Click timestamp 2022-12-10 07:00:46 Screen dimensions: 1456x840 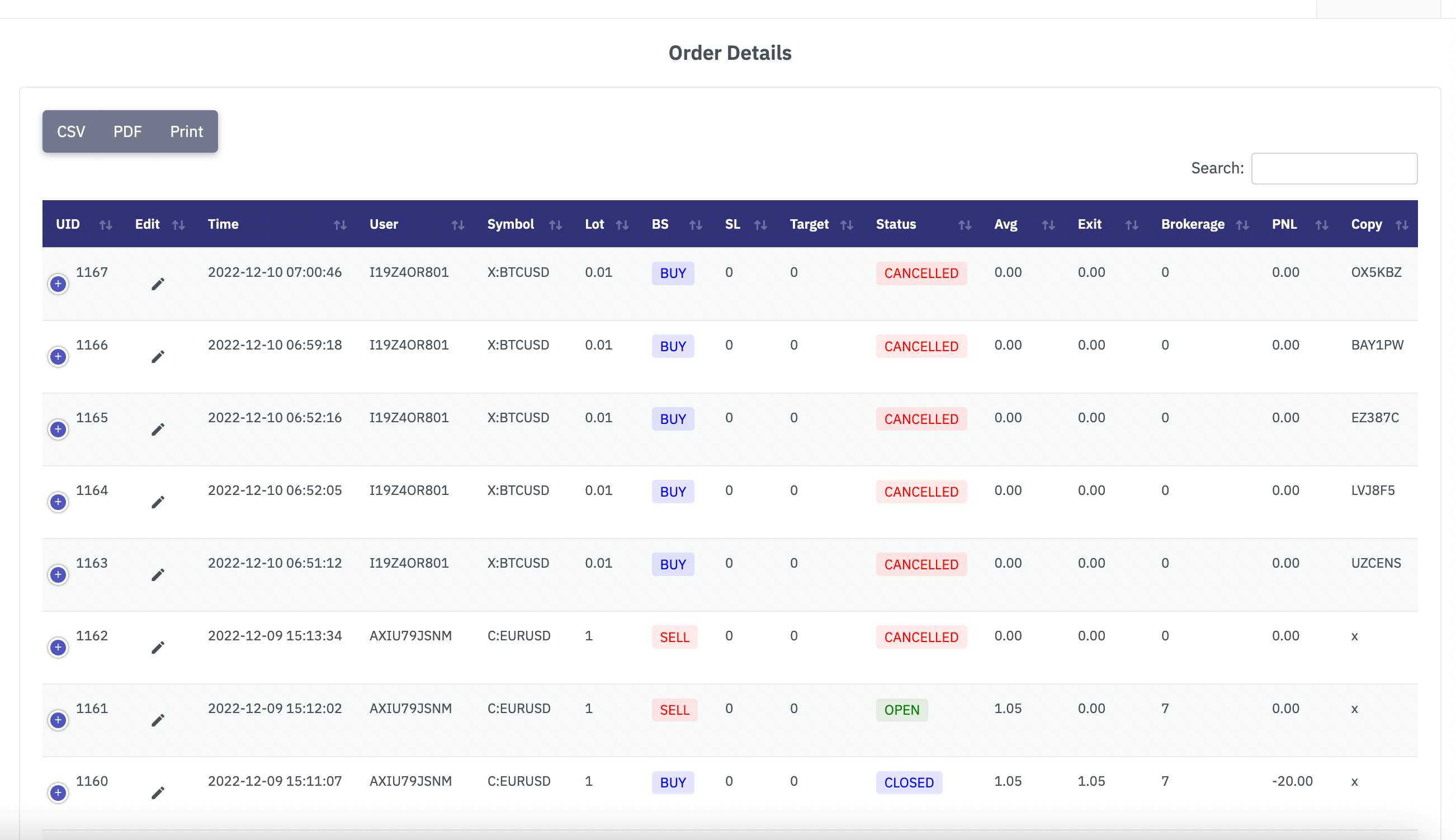(x=275, y=272)
